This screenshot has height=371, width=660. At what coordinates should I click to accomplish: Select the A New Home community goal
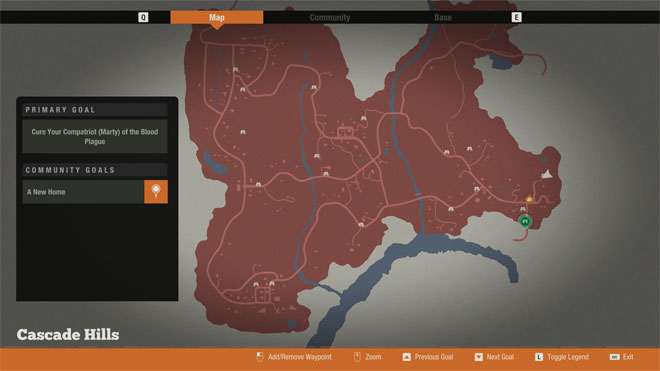tap(83, 192)
